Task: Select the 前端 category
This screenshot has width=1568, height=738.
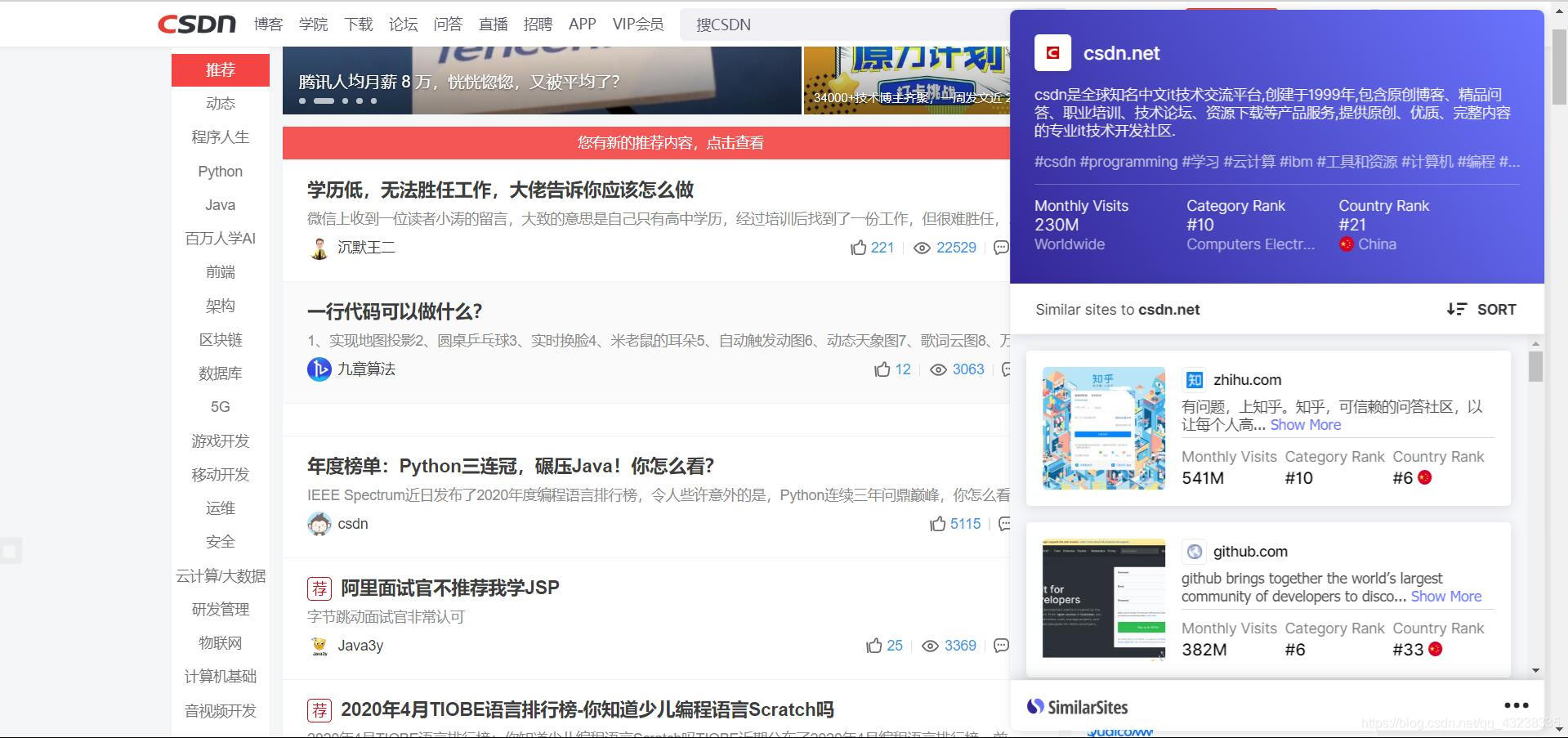Action: pyautogui.click(x=221, y=272)
